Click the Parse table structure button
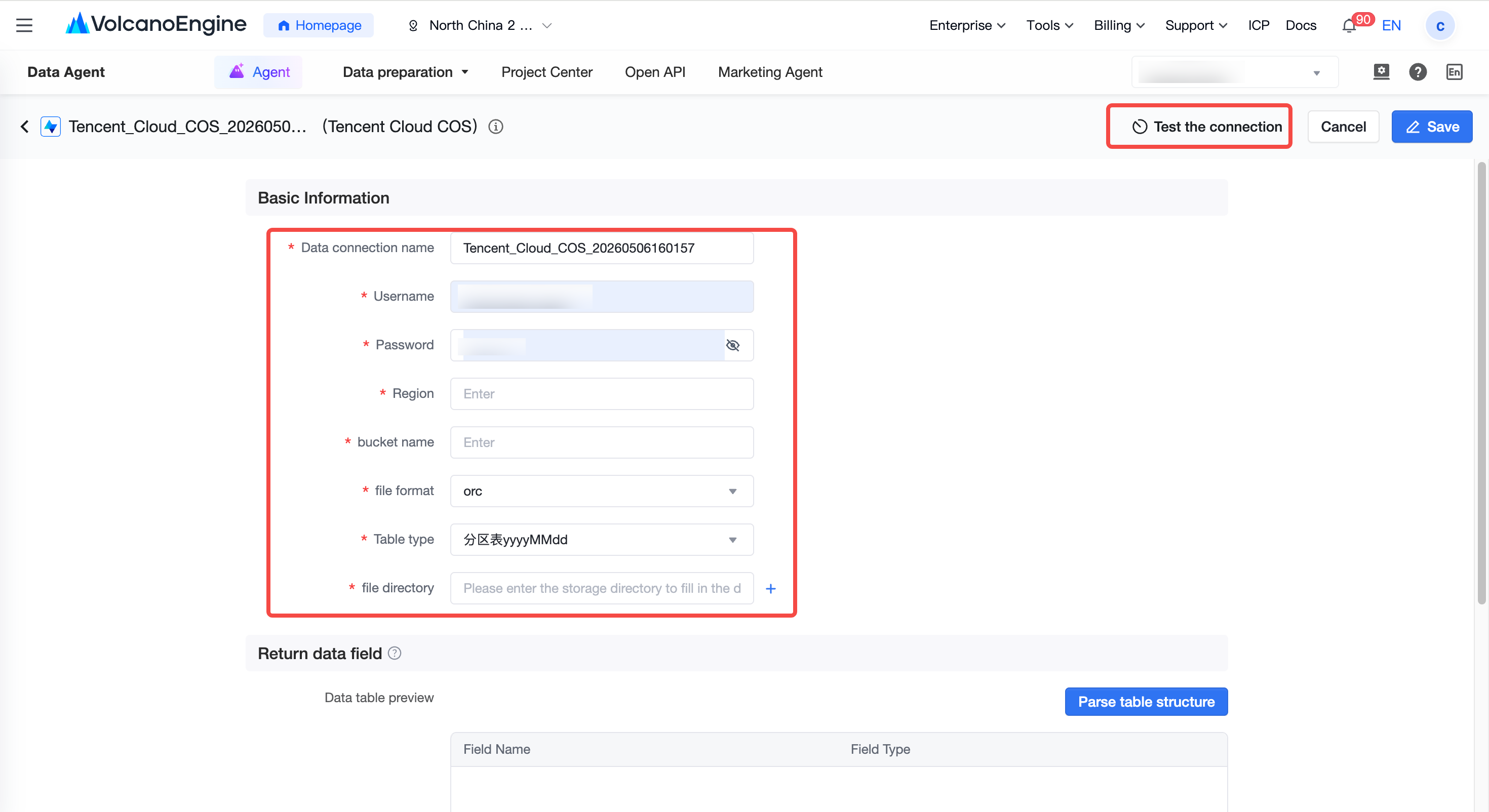This screenshot has width=1489, height=812. click(1146, 702)
